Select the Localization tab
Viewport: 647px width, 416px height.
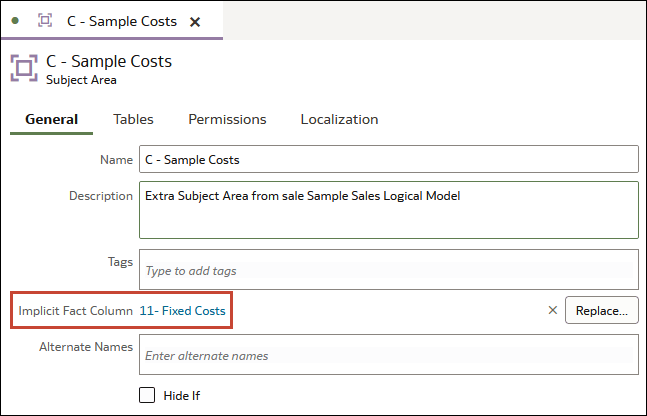pyautogui.click(x=339, y=119)
